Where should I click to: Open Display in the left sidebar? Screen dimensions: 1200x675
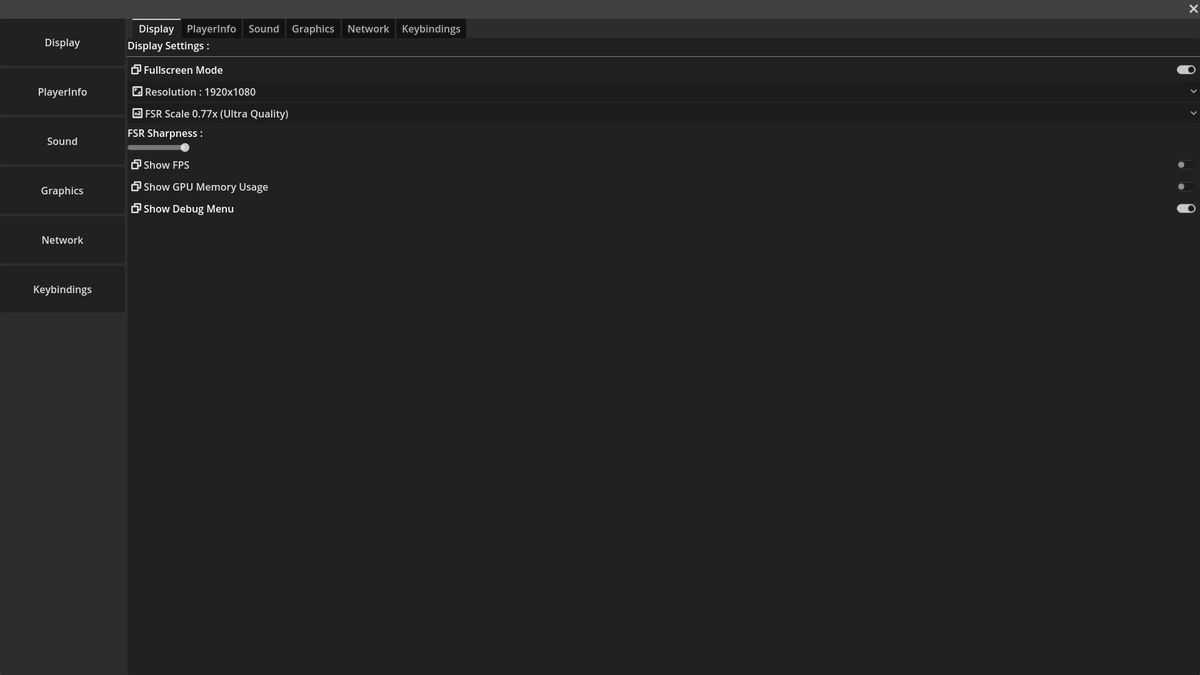point(62,43)
